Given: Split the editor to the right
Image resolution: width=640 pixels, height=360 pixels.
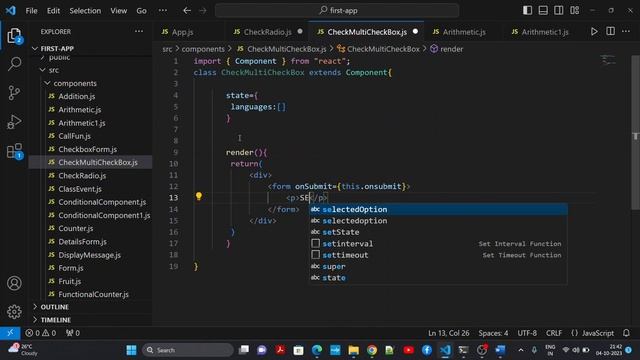Looking at the screenshot, I should [x=610, y=31].
